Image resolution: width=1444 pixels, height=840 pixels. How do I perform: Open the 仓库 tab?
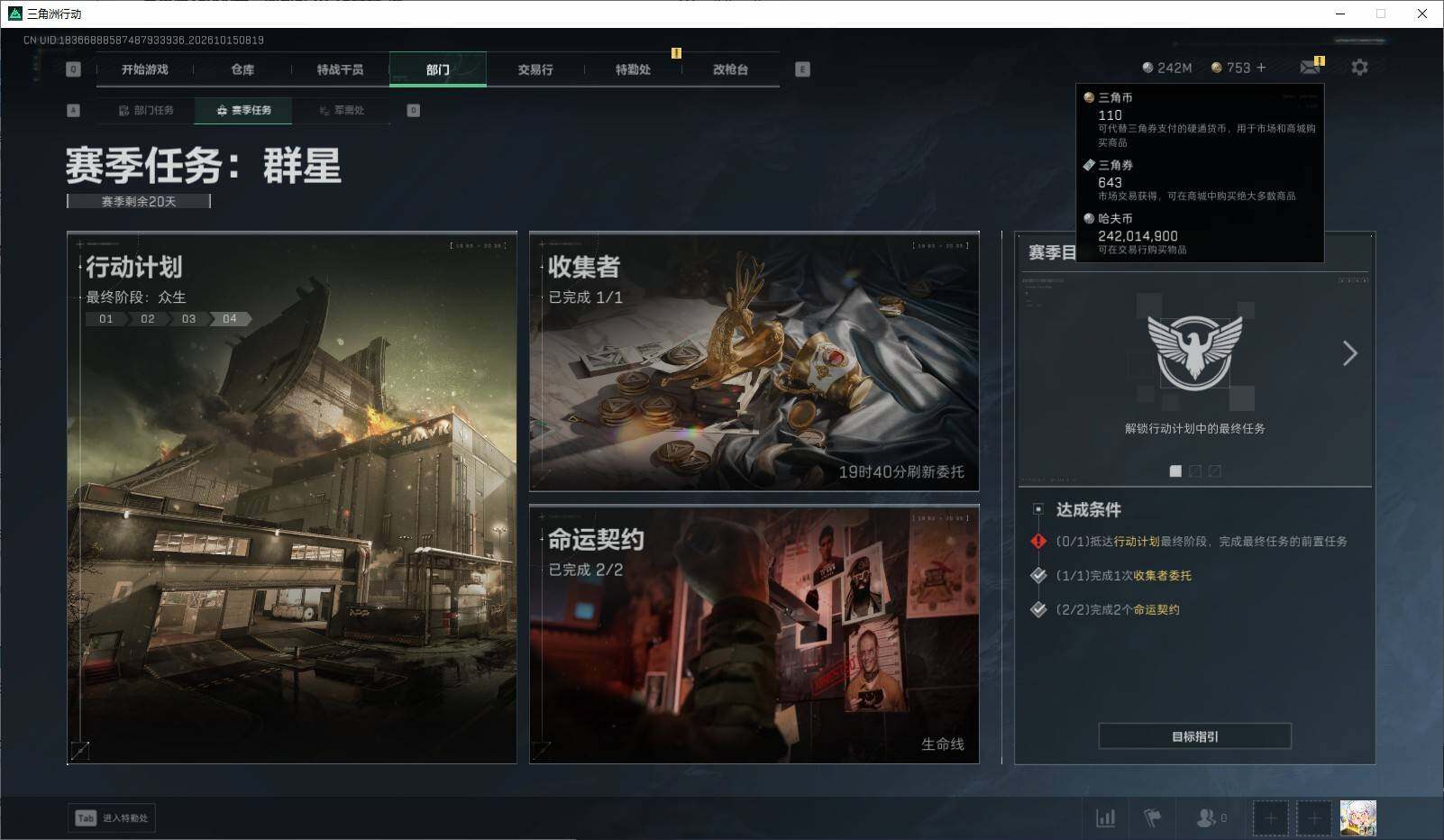[242, 69]
